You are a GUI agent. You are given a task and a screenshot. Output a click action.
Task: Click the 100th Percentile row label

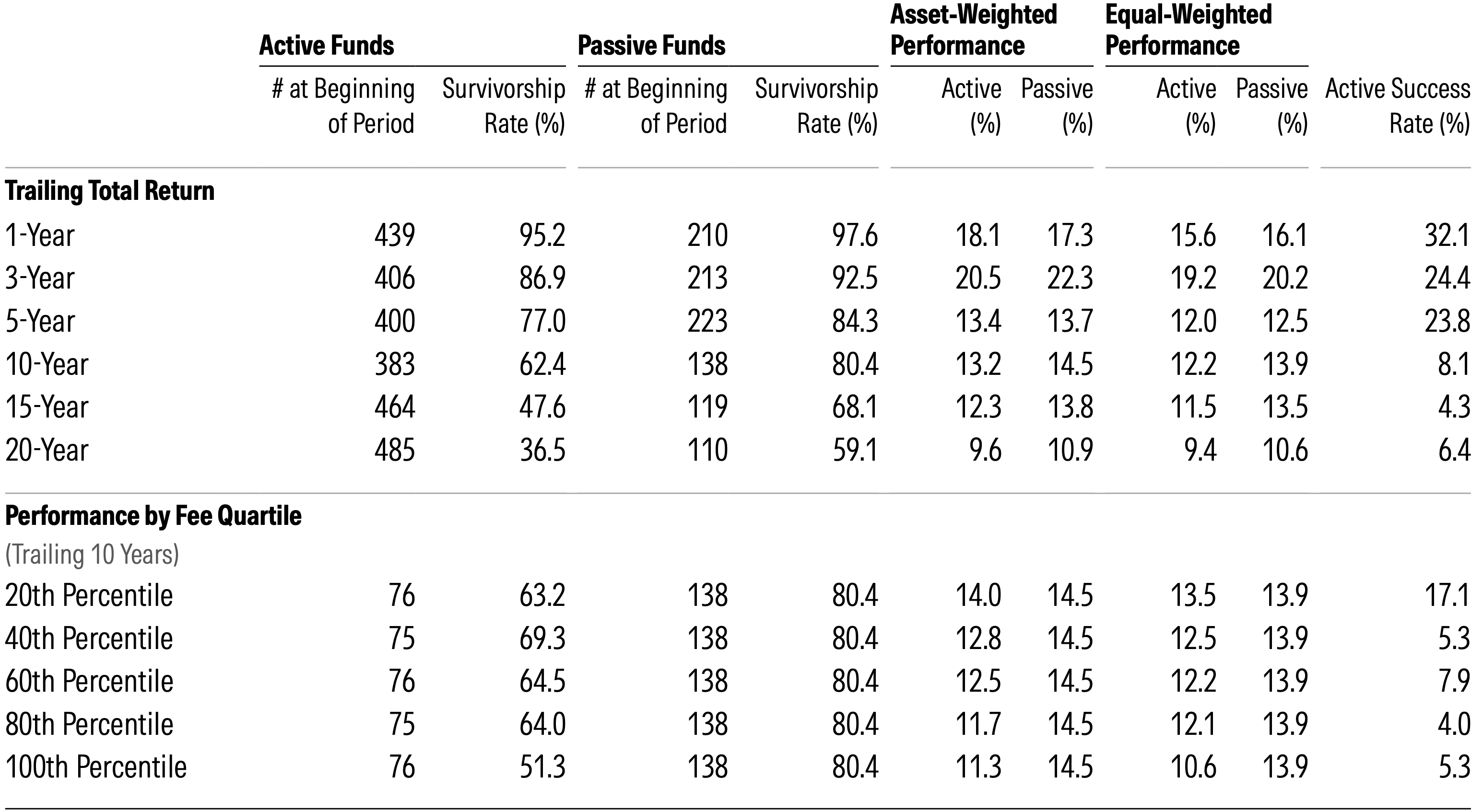pos(95,767)
